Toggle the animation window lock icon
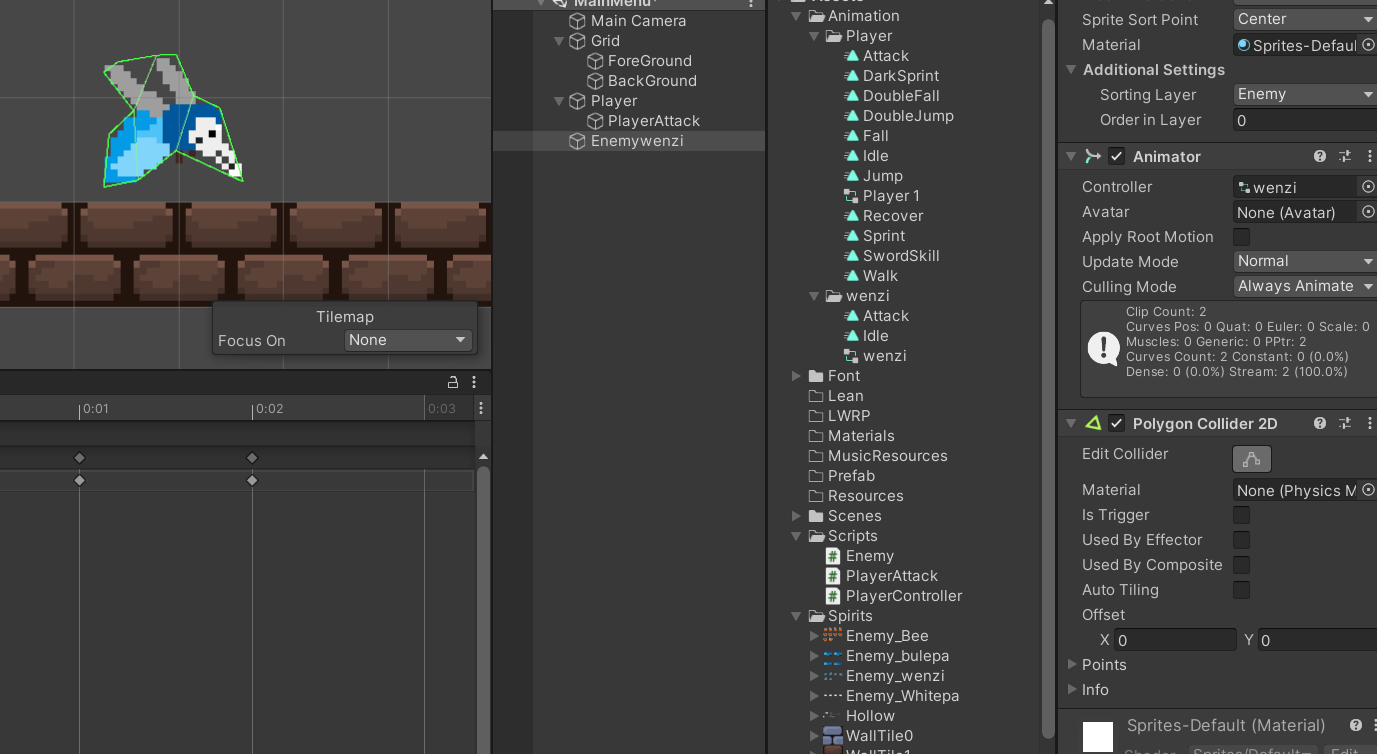Viewport: 1377px width, 754px height. pyautogui.click(x=453, y=382)
